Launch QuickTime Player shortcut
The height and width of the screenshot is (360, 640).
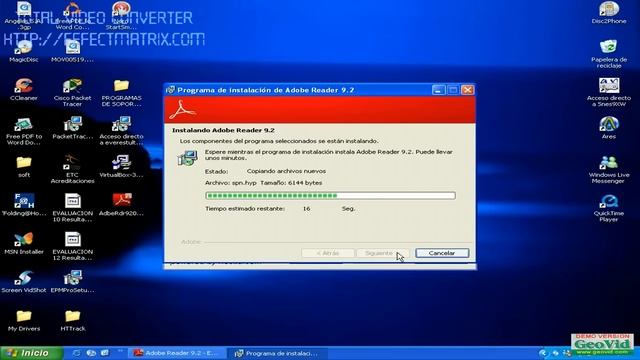pos(609,208)
